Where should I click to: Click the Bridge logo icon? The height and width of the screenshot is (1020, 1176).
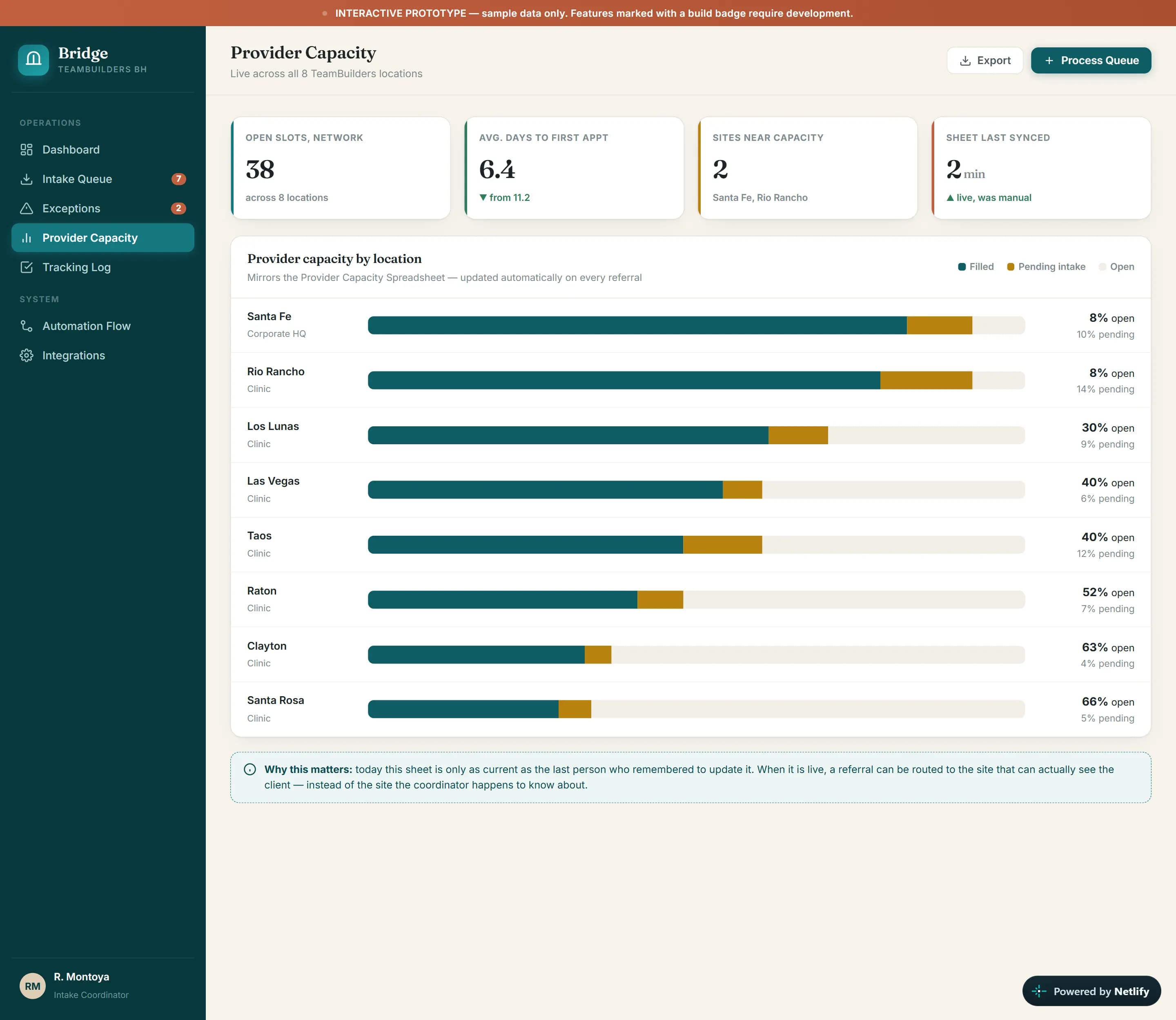point(33,60)
